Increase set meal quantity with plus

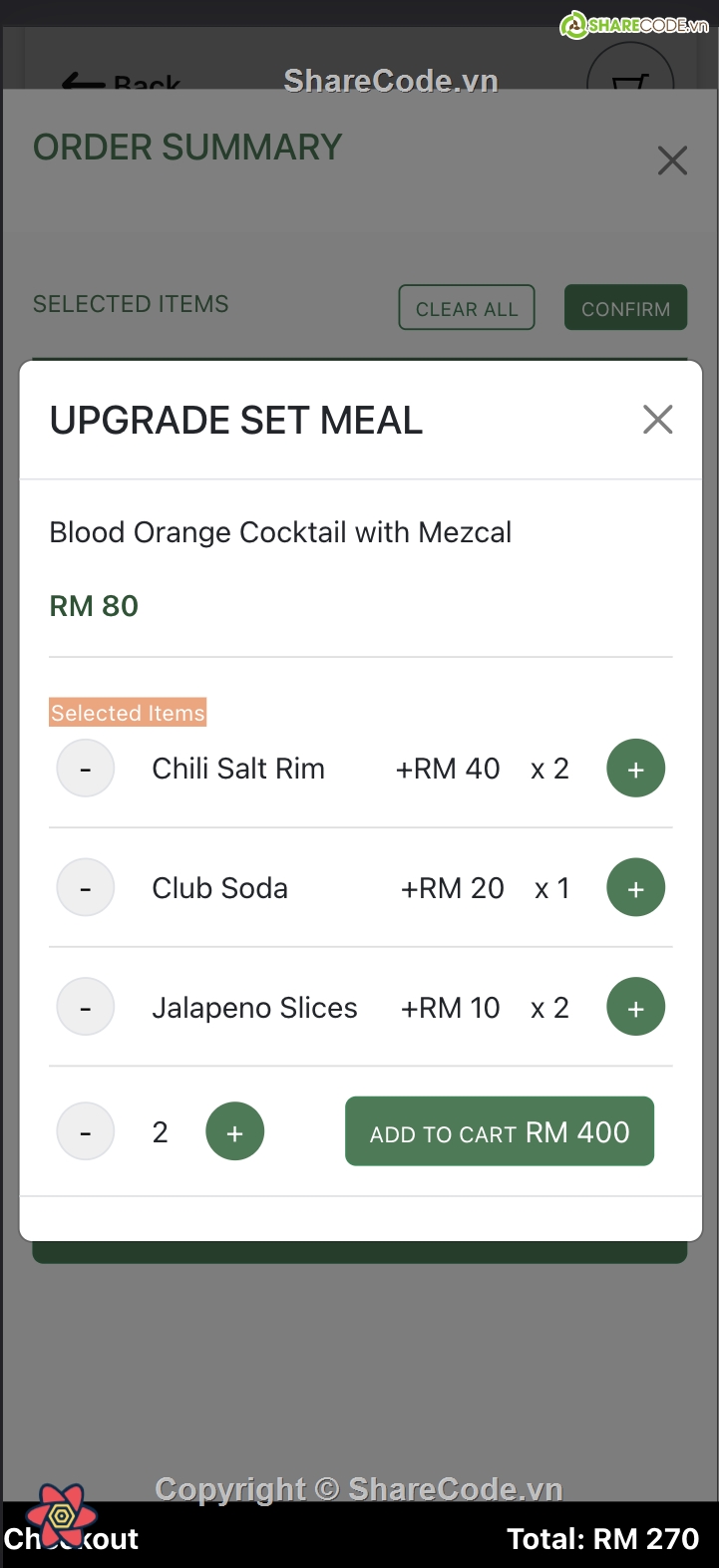[x=234, y=1131]
